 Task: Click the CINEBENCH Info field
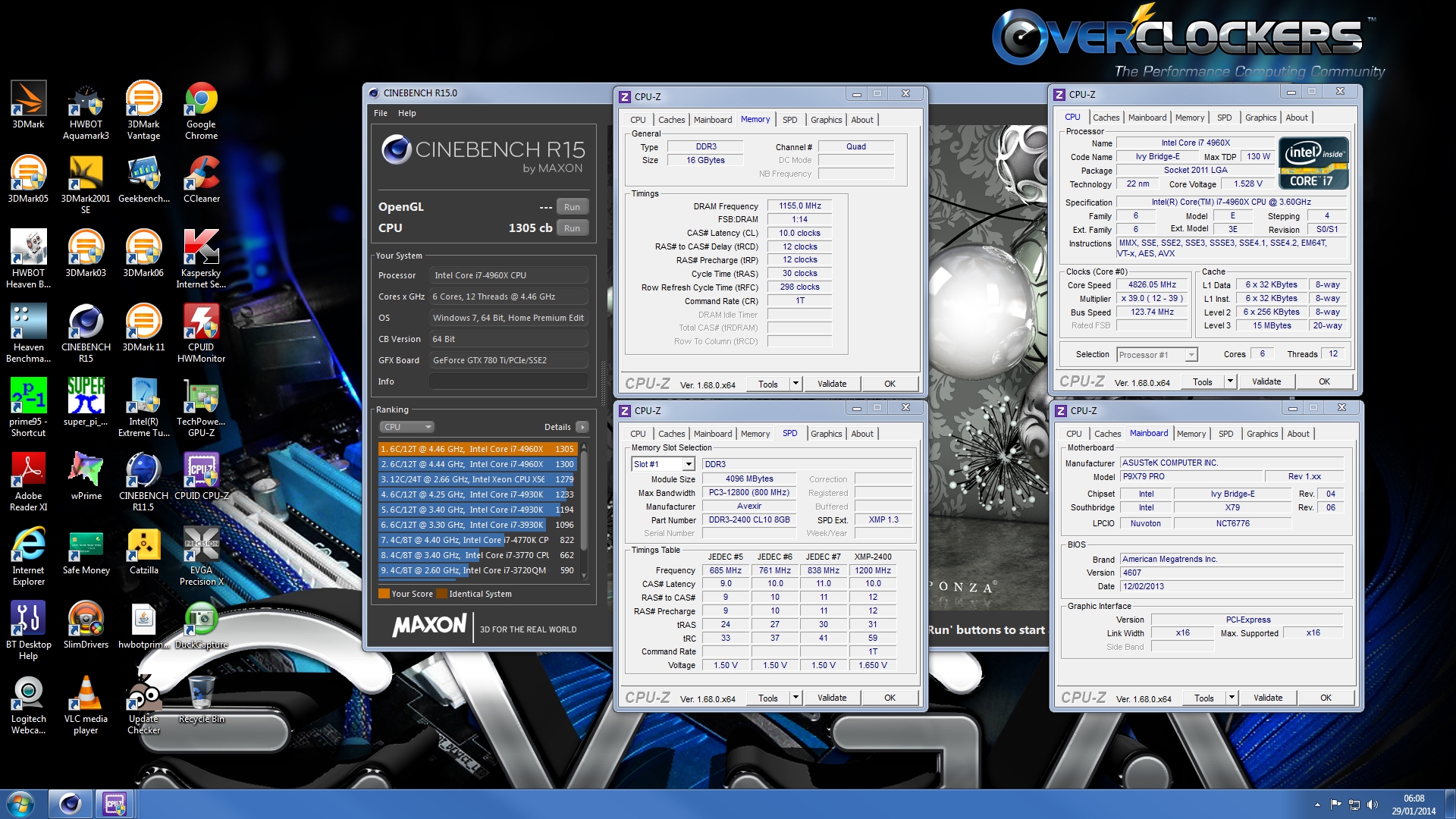point(509,381)
